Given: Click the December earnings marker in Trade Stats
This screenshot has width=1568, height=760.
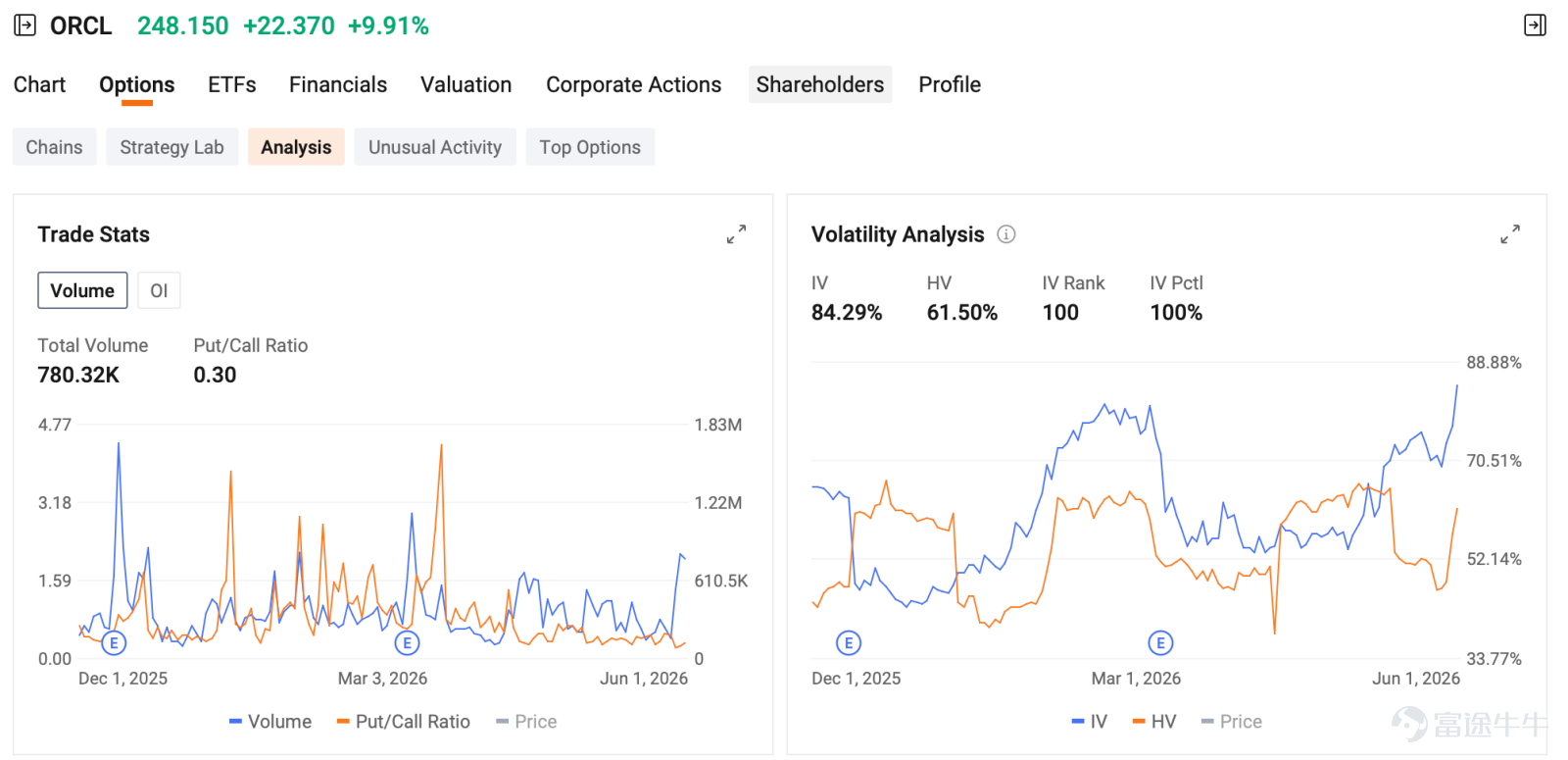Looking at the screenshot, I should [114, 643].
